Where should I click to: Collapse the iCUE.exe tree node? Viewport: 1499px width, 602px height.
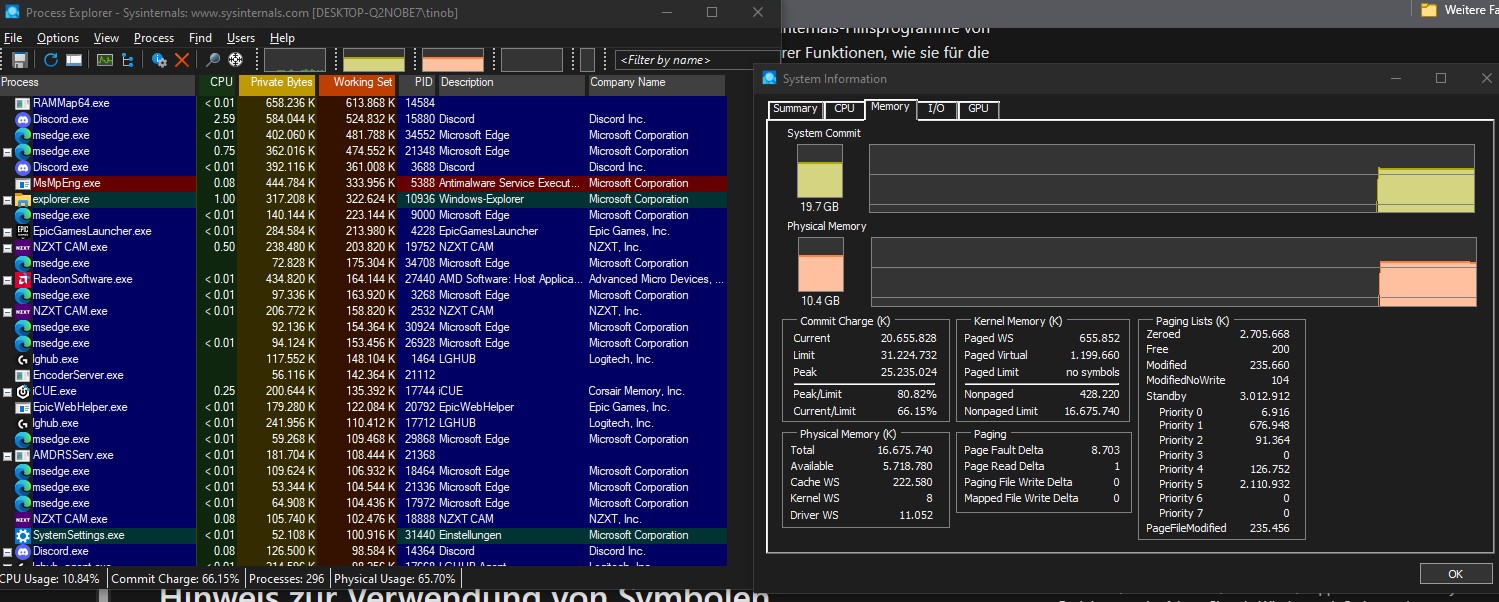coord(7,392)
